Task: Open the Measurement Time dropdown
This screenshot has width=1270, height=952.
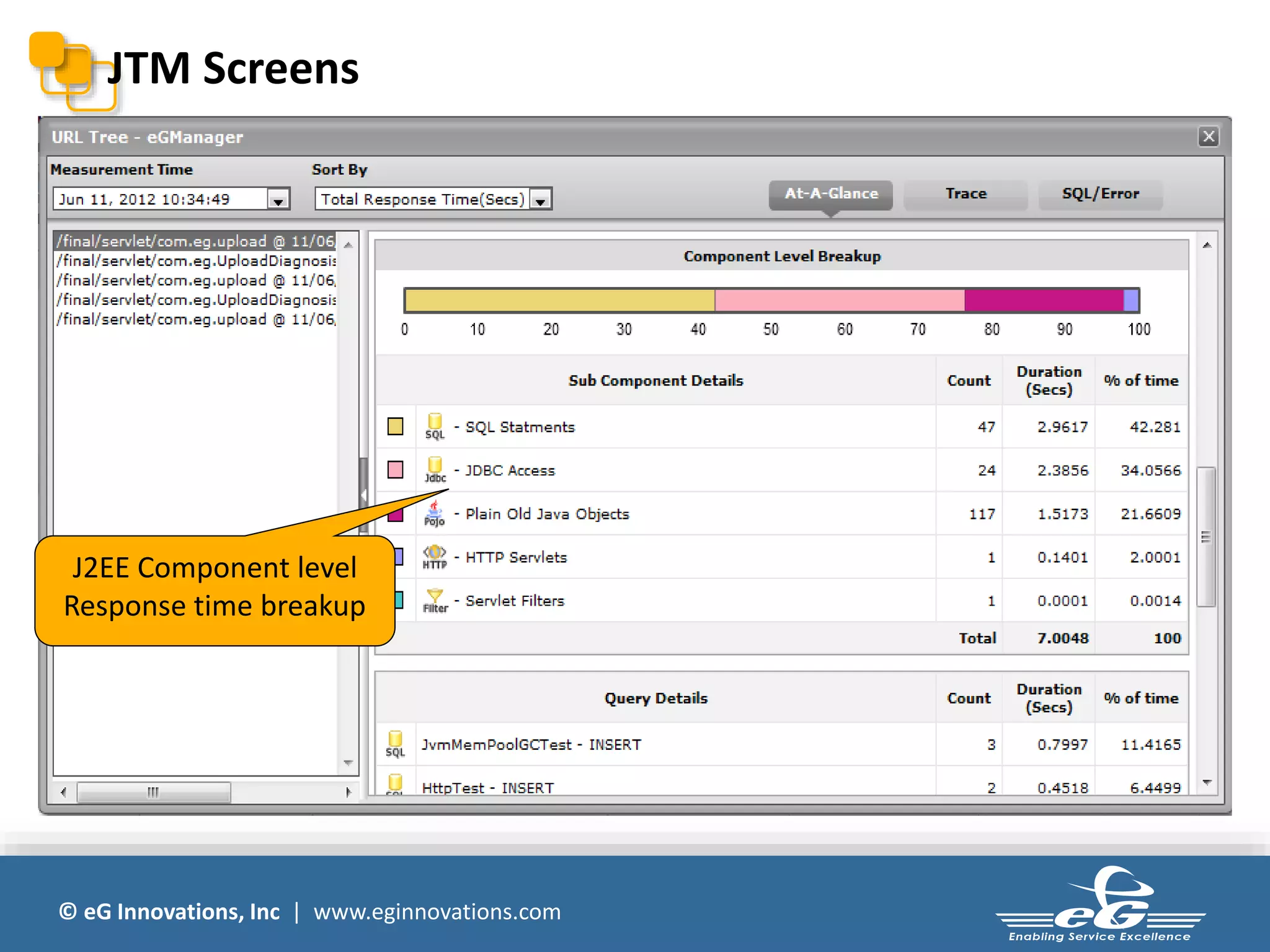Action: point(278,200)
